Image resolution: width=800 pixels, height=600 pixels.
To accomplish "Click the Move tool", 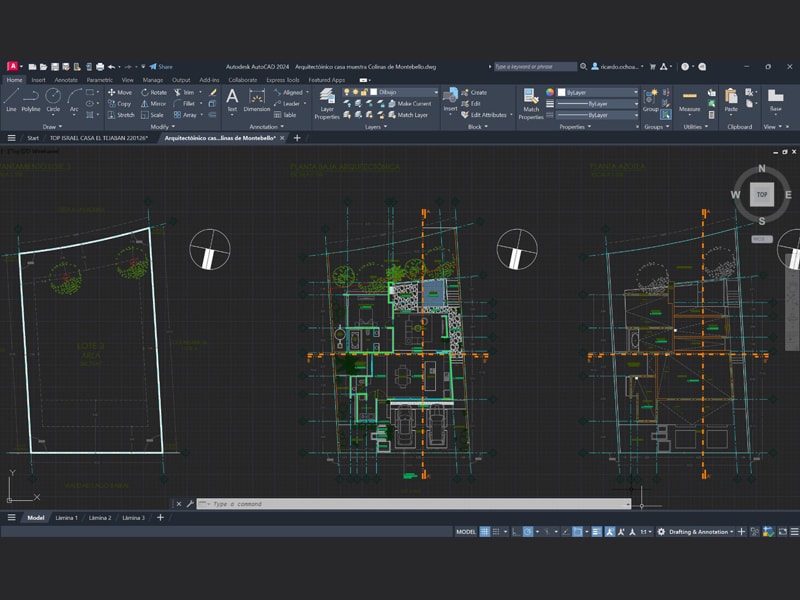I will coord(120,92).
